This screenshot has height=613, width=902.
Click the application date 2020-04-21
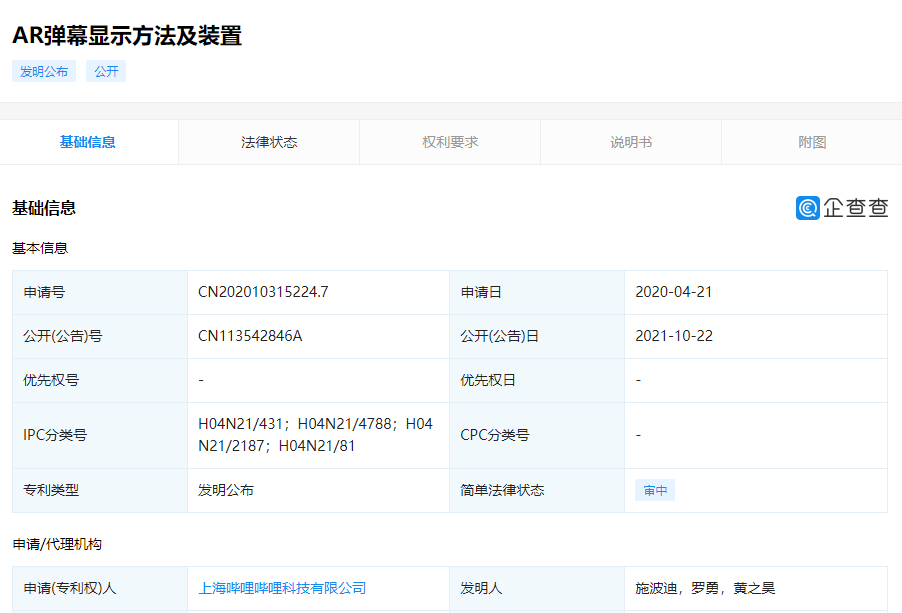[x=674, y=292]
